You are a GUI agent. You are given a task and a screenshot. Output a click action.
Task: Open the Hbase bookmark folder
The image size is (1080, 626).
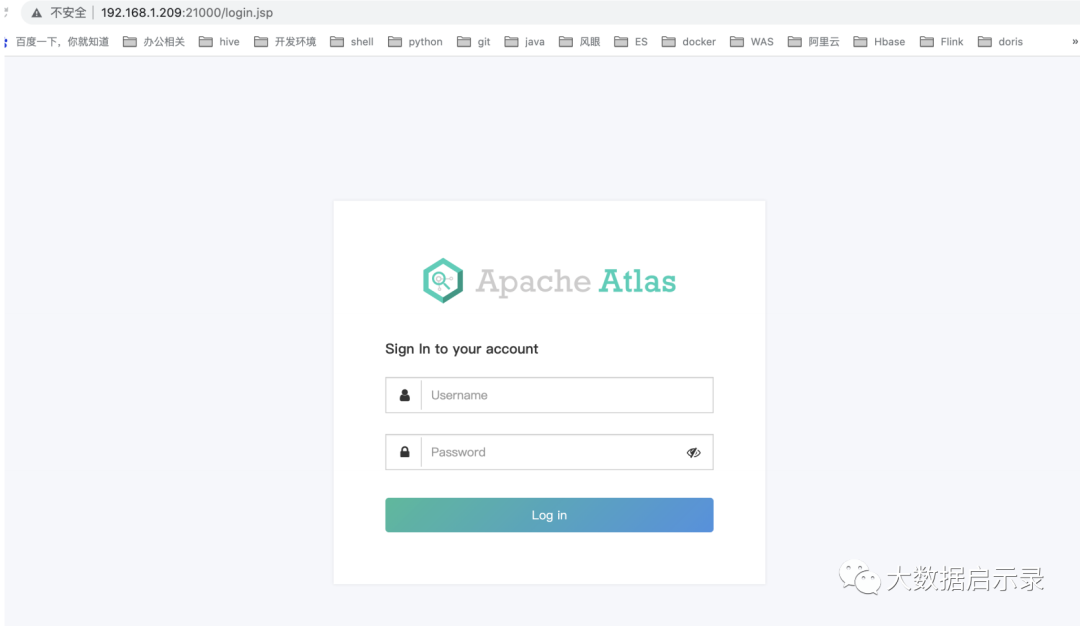(879, 42)
